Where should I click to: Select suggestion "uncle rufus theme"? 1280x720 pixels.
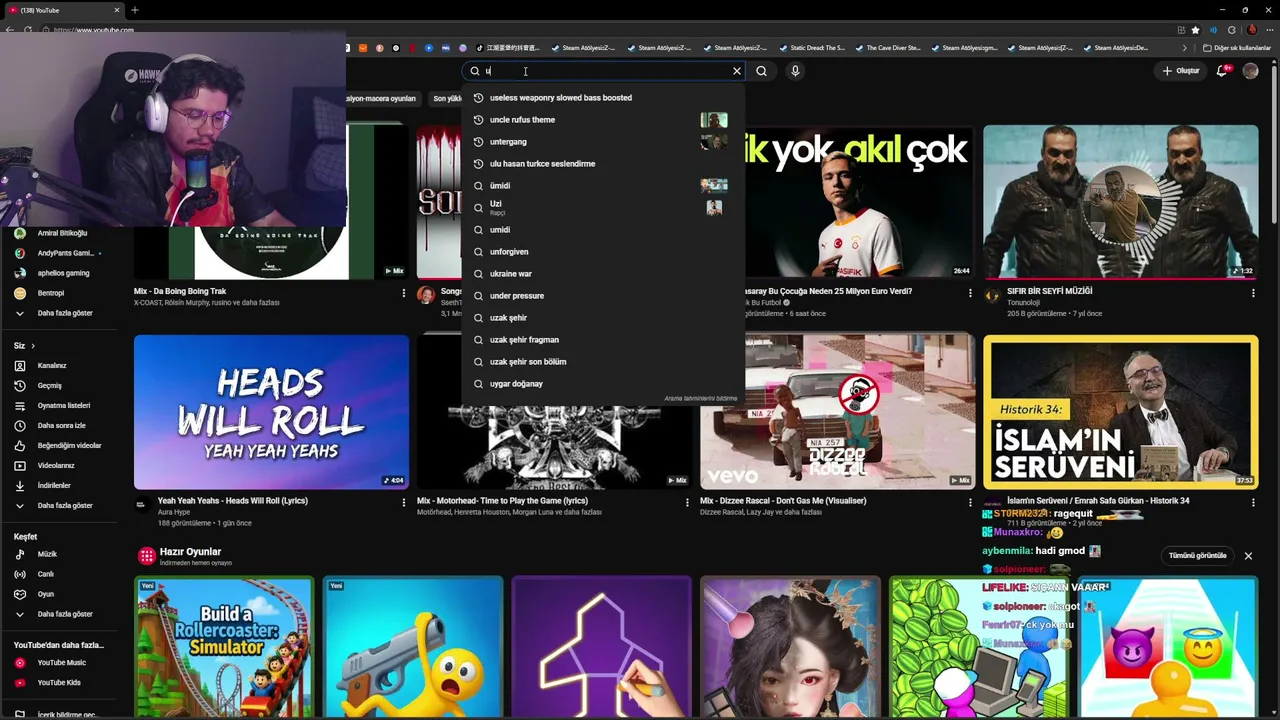click(x=603, y=120)
